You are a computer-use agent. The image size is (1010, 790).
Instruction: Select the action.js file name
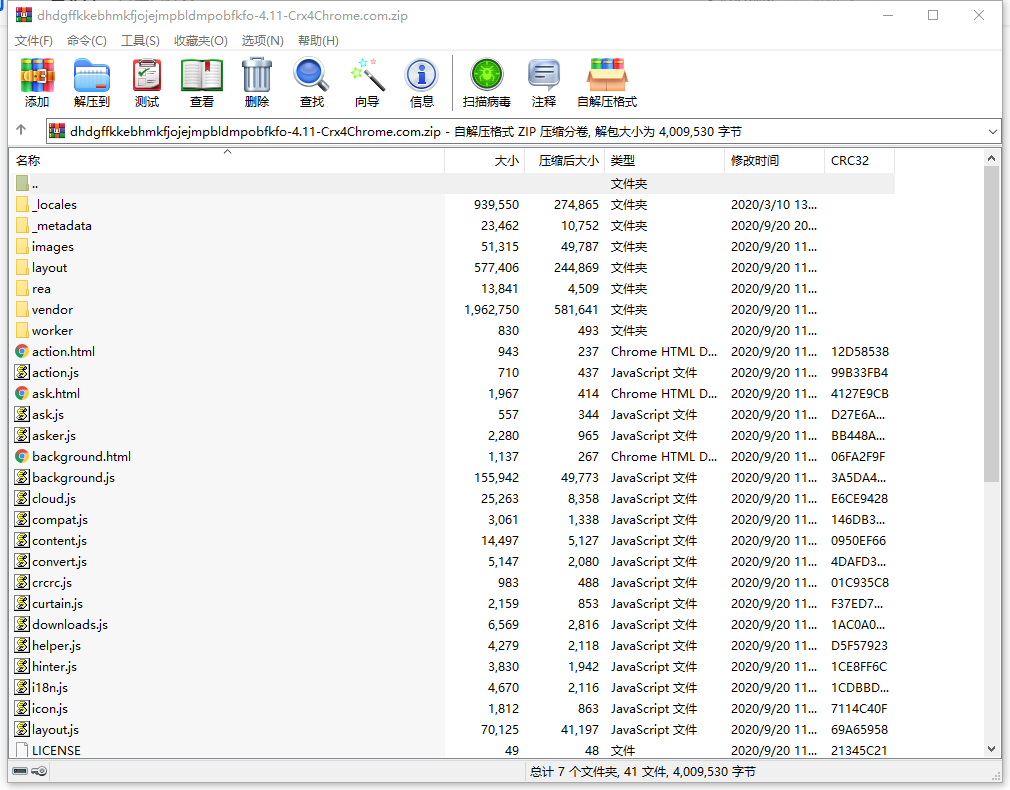point(55,372)
